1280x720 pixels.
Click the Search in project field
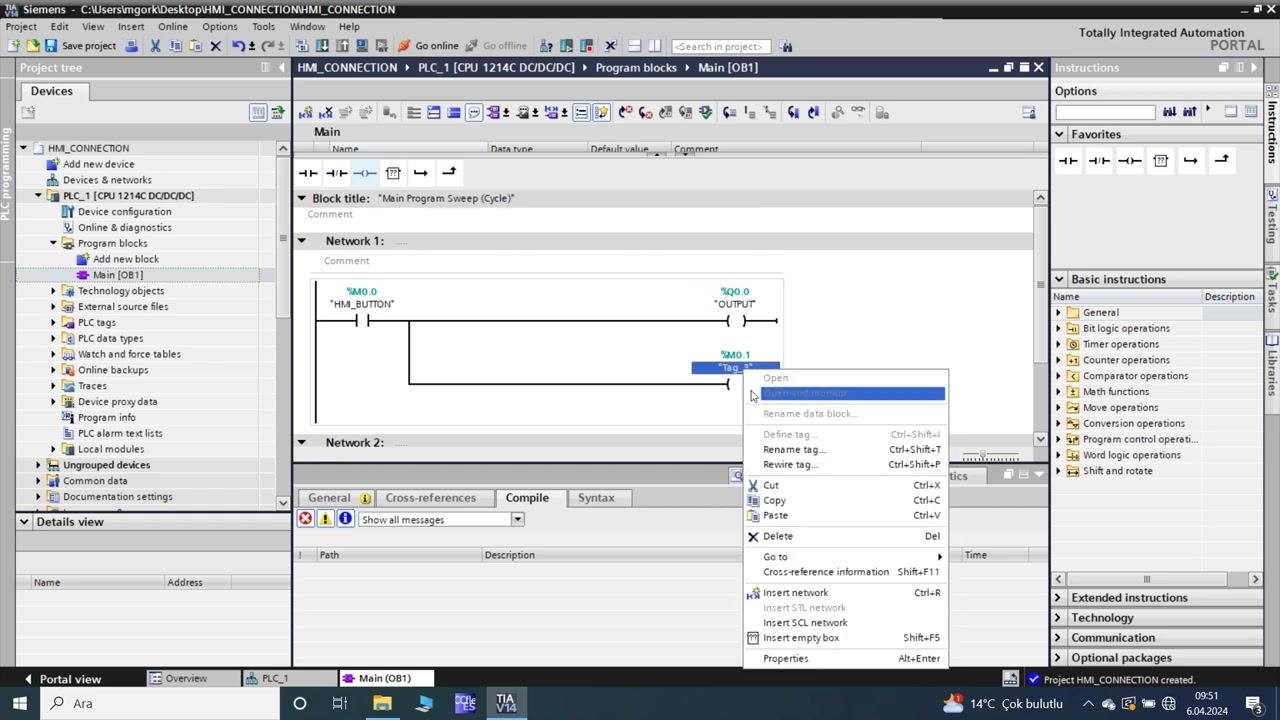pos(719,46)
